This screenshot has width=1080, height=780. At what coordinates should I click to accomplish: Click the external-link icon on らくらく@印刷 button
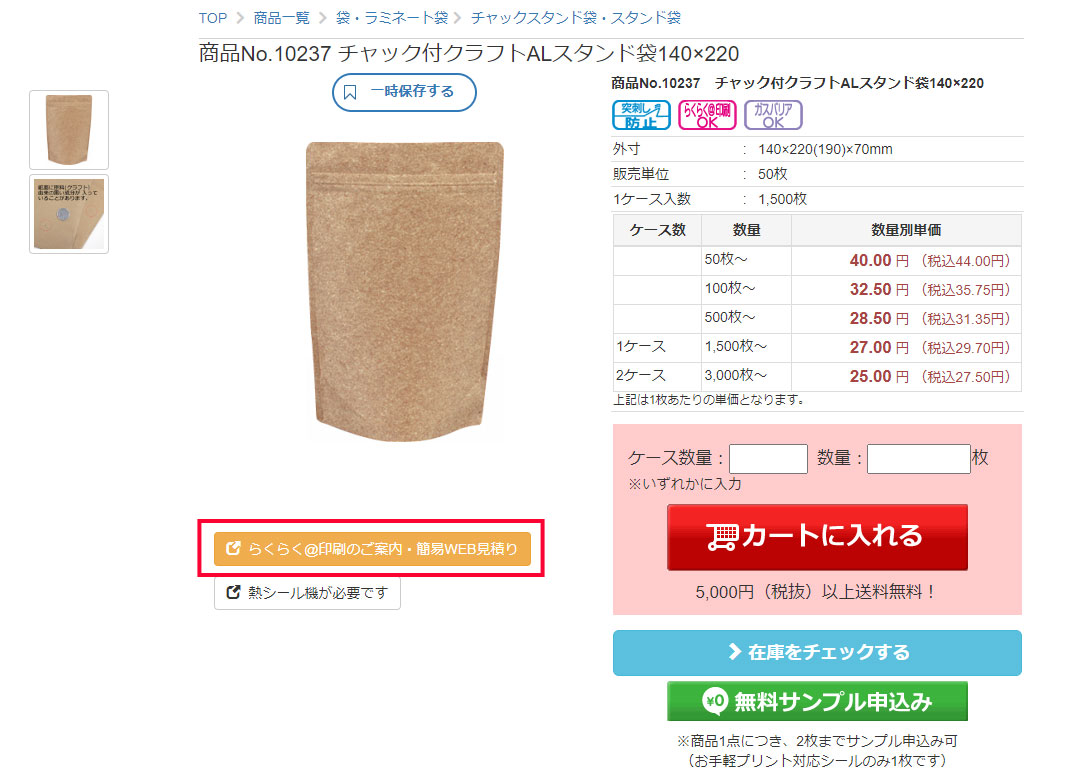click(233, 548)
